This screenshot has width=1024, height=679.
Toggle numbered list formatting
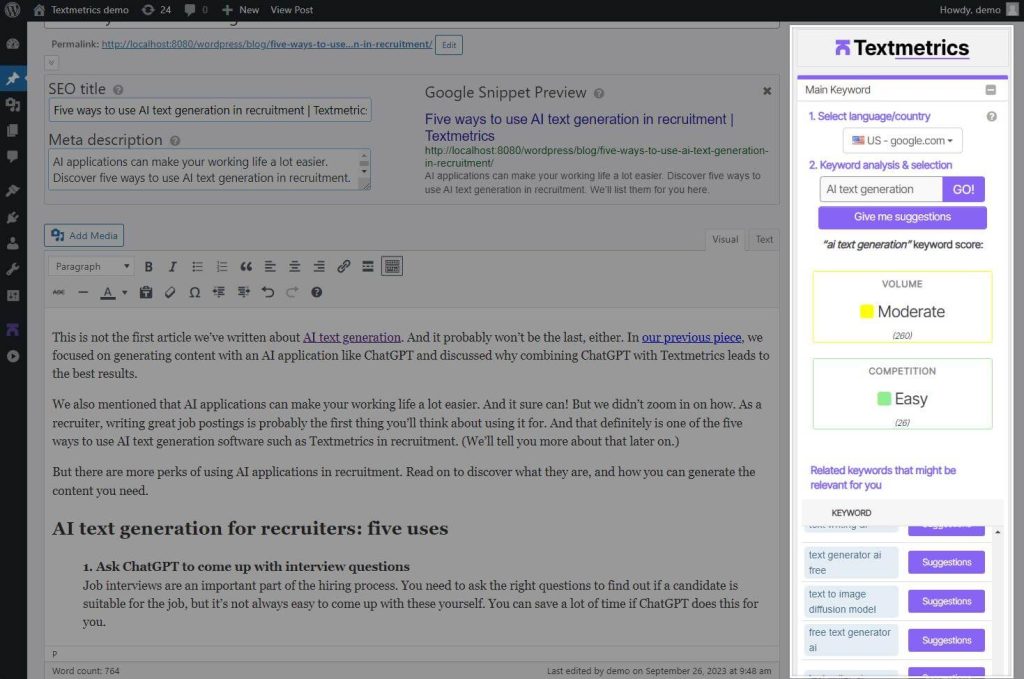[x=222, y=267]
